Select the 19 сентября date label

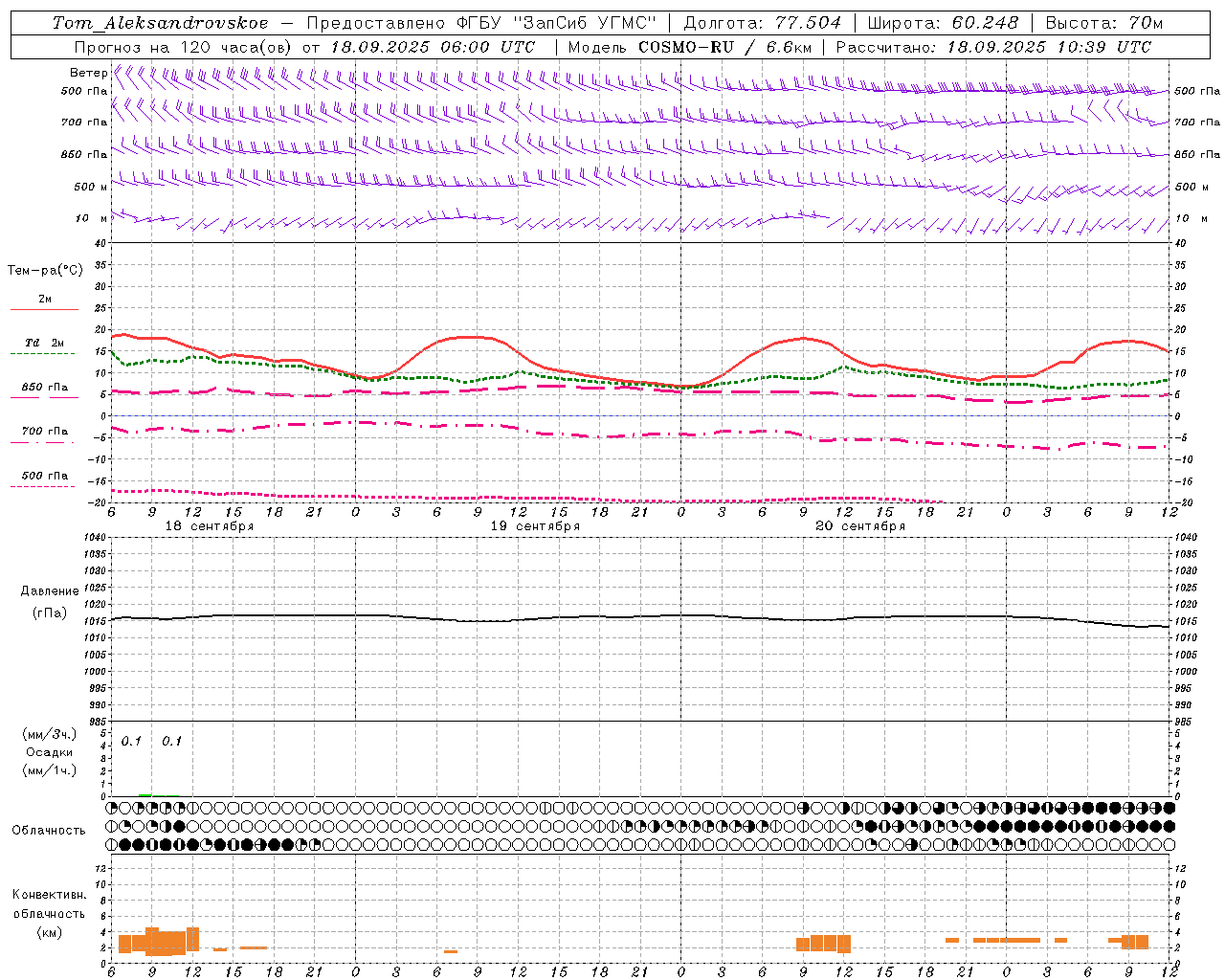click(535, 526)
